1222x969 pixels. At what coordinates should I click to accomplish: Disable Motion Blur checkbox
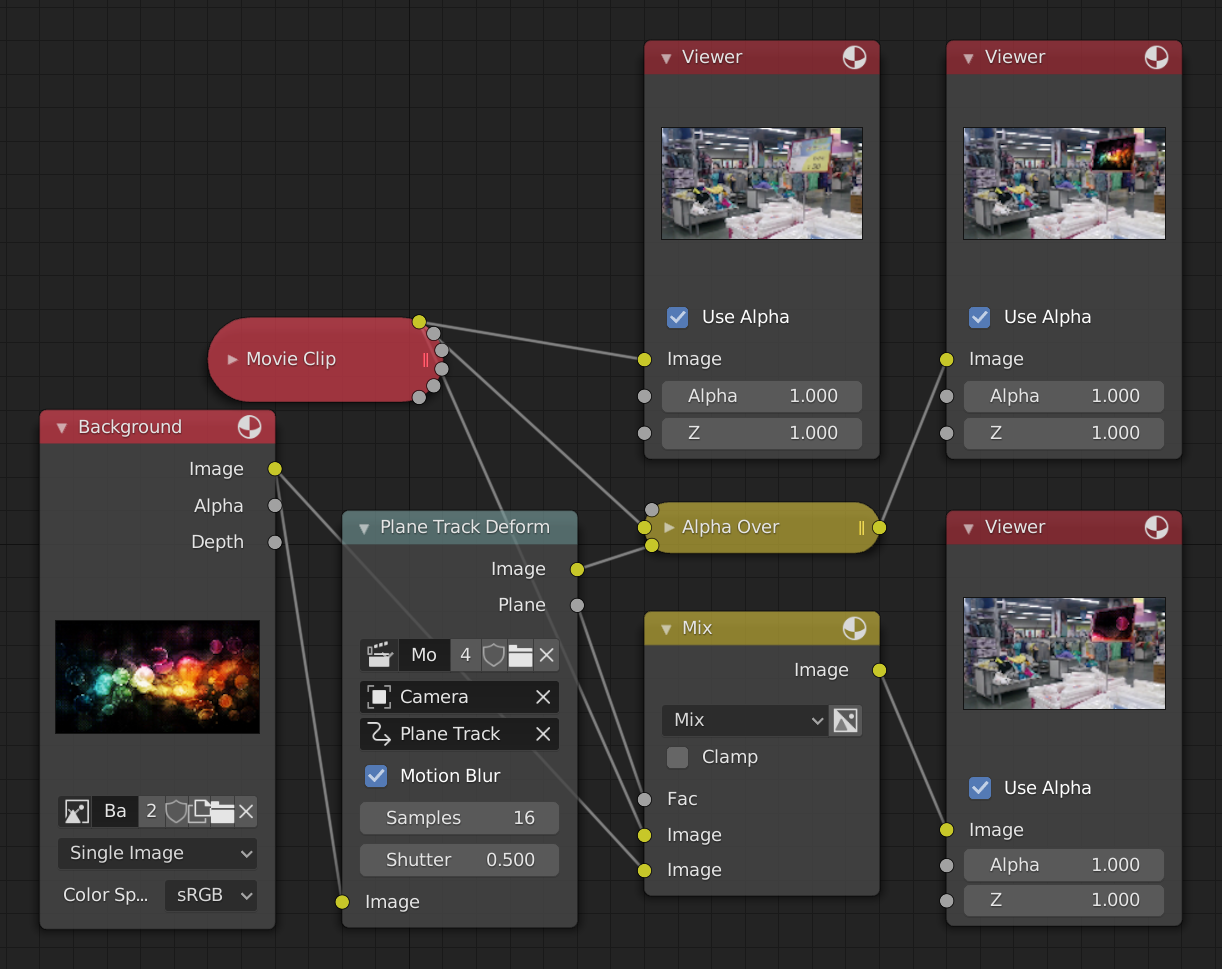(x=376, y=776)
